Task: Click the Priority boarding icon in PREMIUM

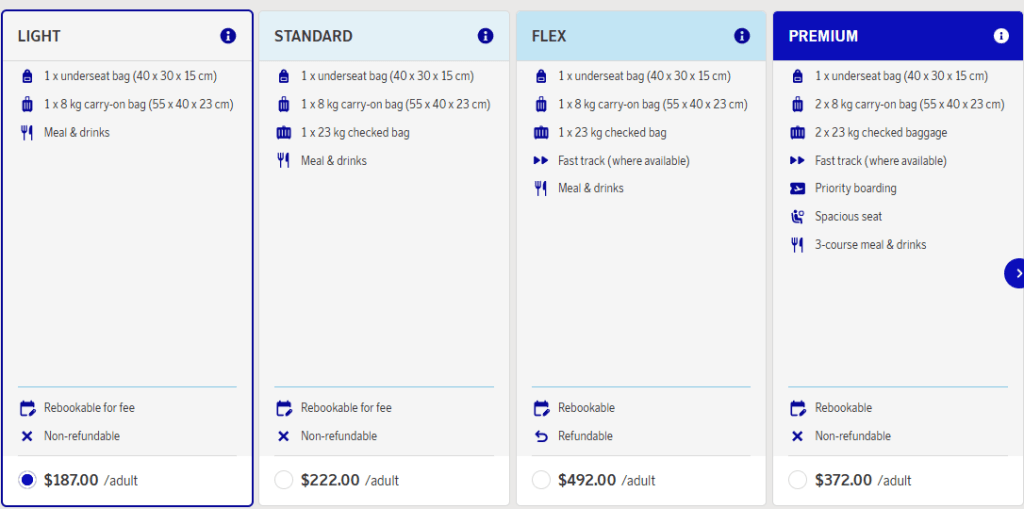Action: (798, 188)
